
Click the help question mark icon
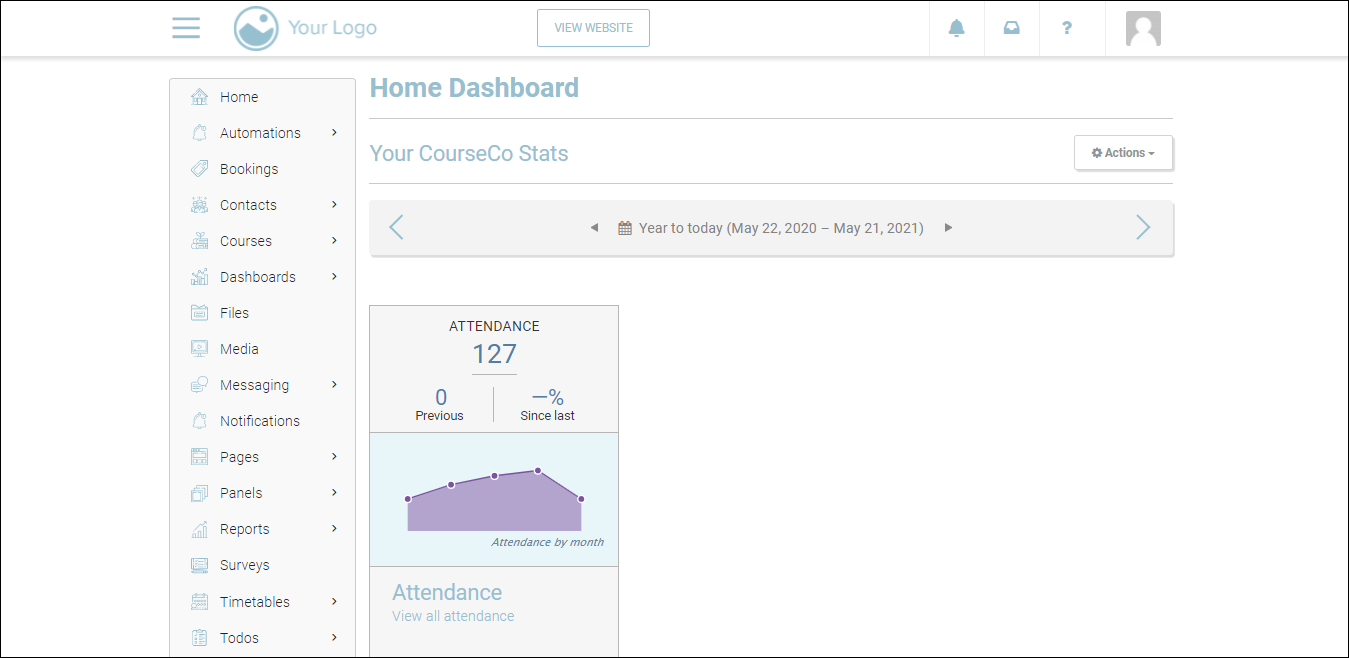pos(1067,28)
